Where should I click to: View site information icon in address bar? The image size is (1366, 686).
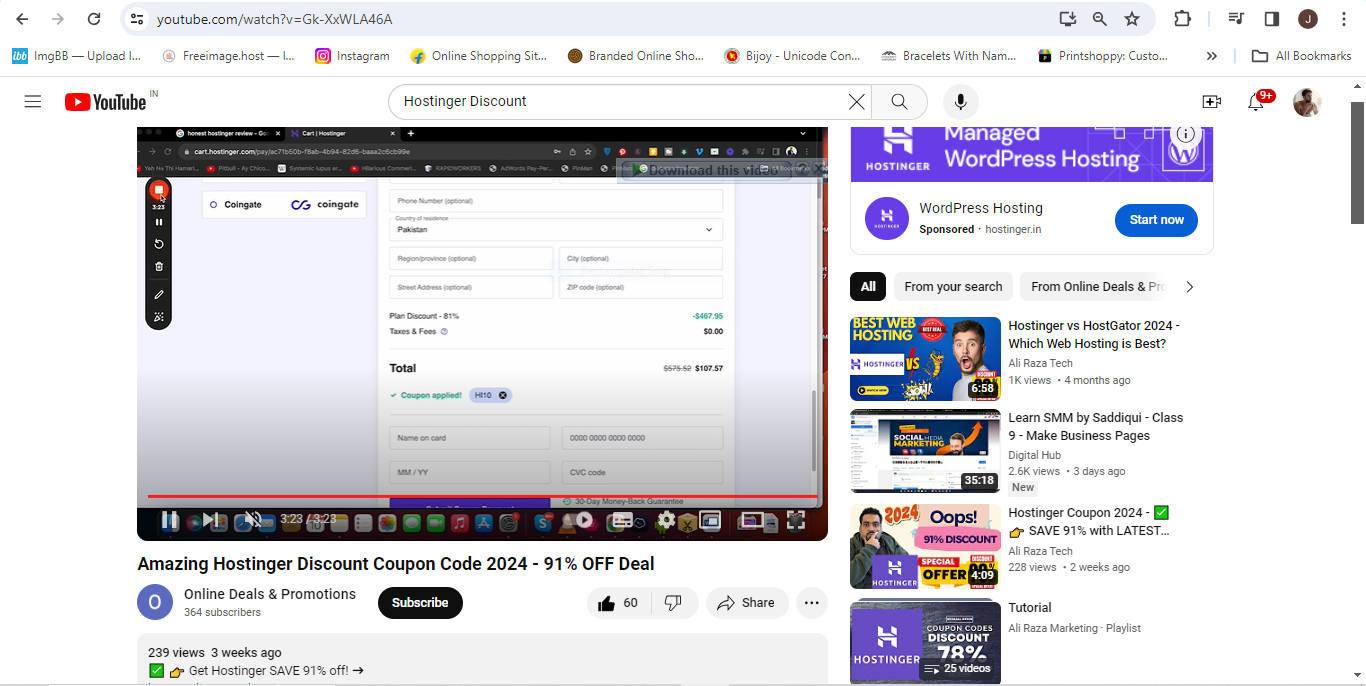click(137, 19)
